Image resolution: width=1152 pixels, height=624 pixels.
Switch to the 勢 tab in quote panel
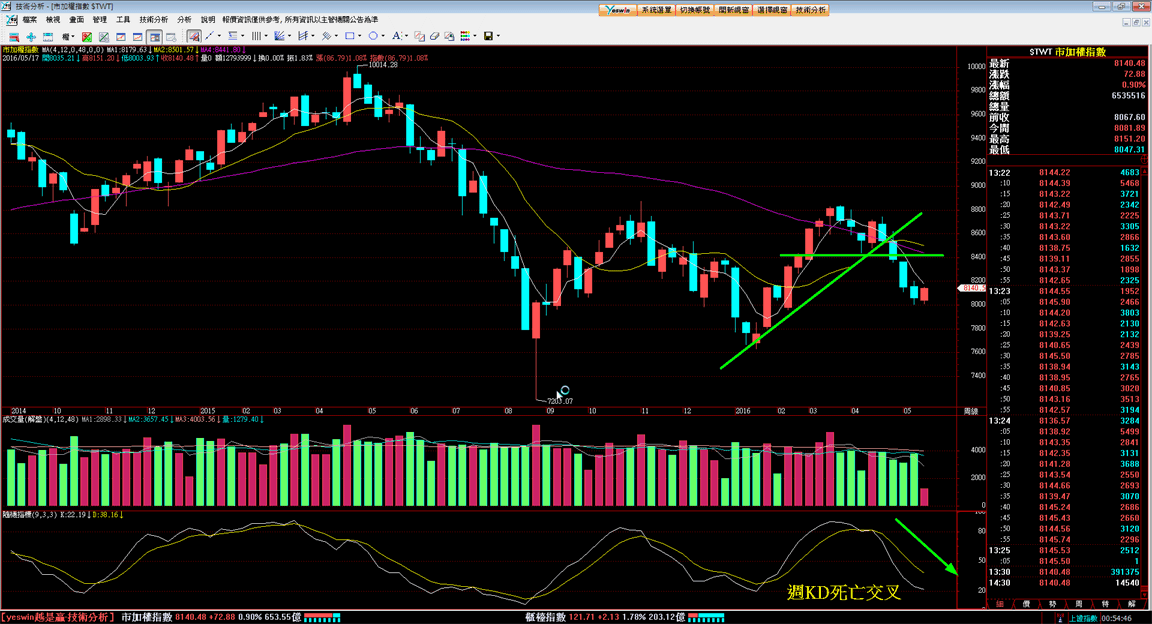1052,603
